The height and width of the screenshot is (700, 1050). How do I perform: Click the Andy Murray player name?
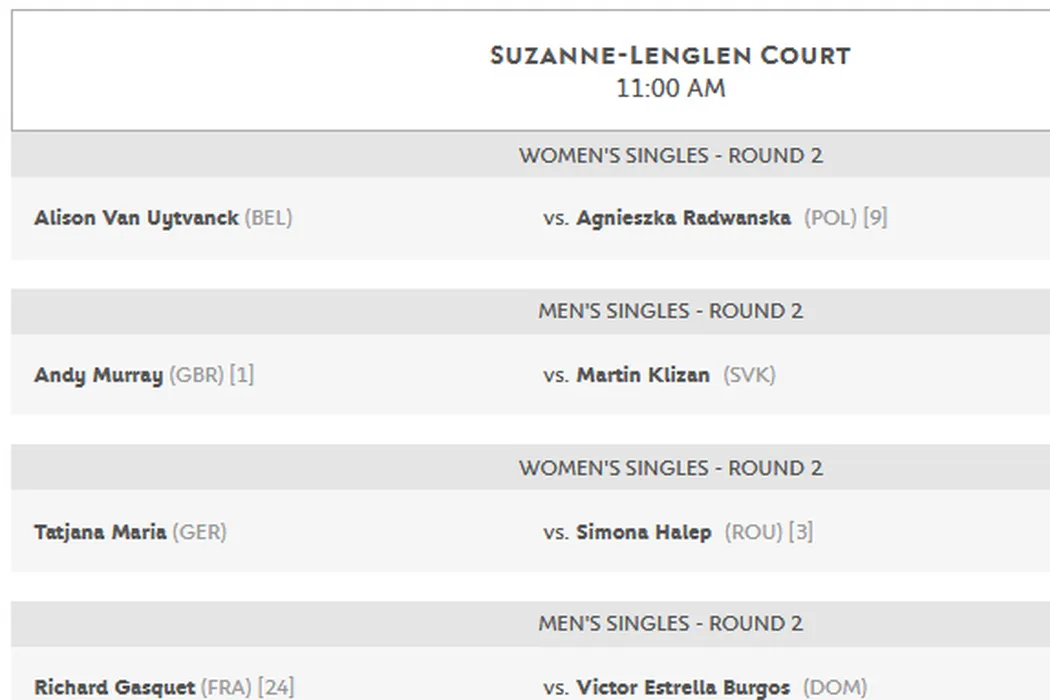point(98,375)
